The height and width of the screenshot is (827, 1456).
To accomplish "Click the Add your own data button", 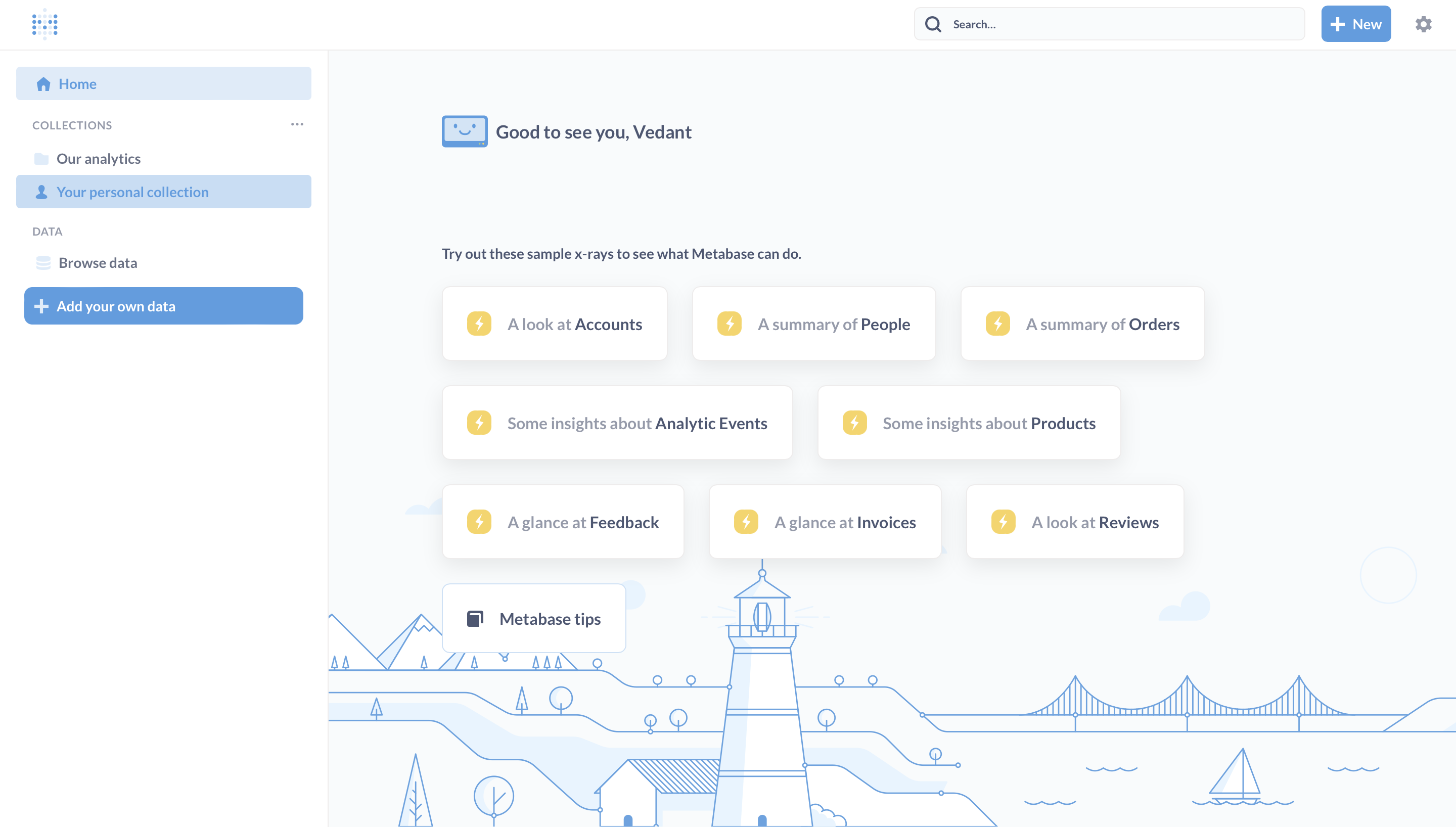I will click(163, 306).
